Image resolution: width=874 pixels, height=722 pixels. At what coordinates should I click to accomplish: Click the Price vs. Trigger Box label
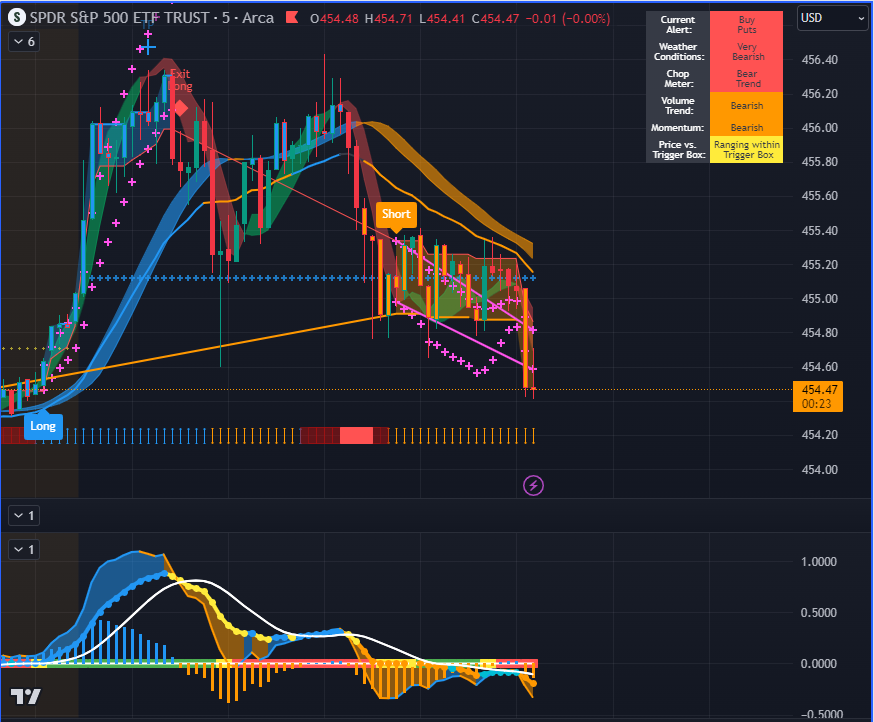(x=678, y=149)
